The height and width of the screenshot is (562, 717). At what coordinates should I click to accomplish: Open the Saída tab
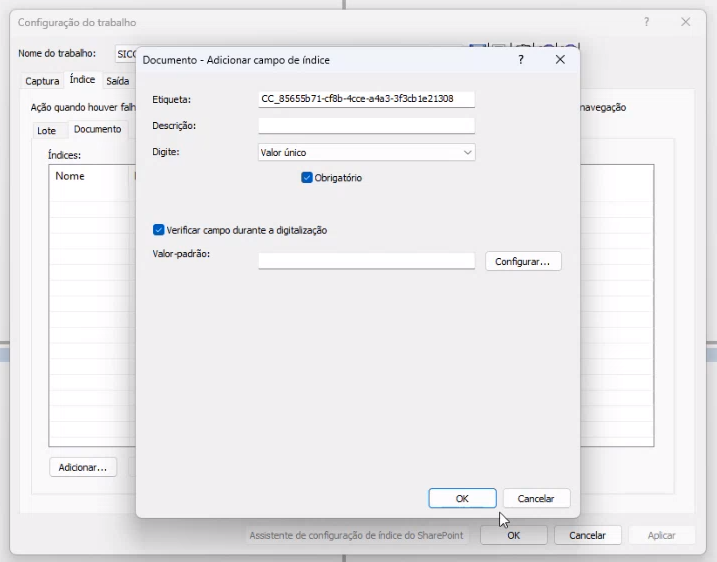coord(118,81)
